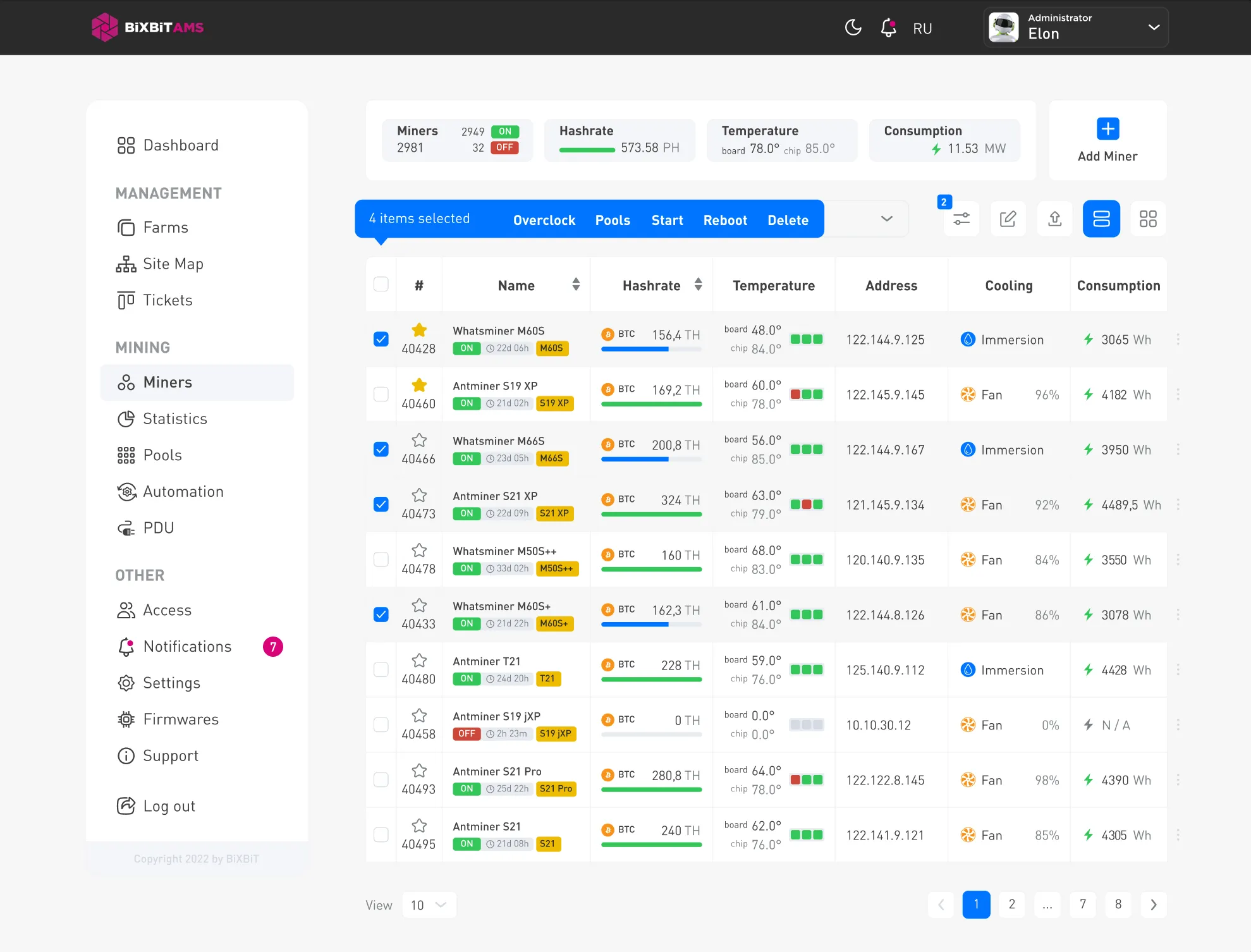Click hashrate bar for Whatsminer M60S row
The width and height of the screenshot is (1251, 952).
[x=651, y=349]
